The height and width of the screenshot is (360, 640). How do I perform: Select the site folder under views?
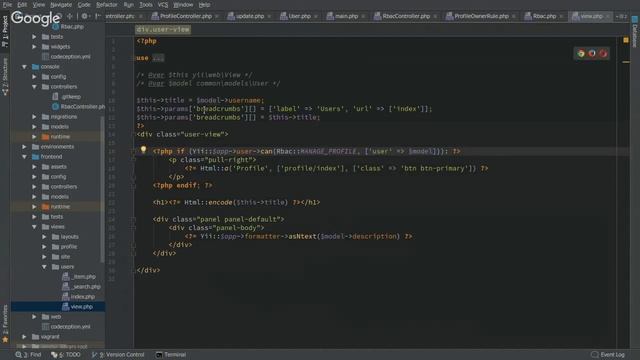(x=61, y=257)
